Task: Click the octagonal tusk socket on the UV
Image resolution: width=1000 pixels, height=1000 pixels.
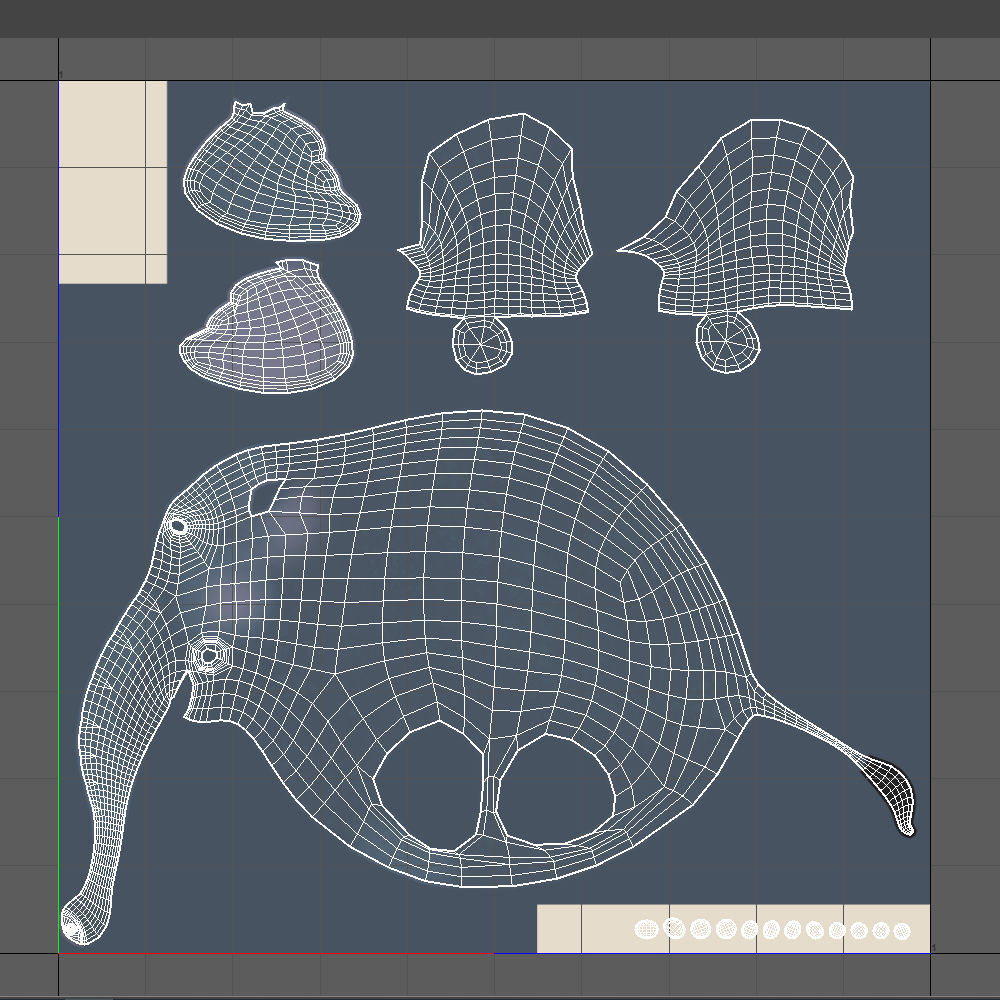Action: [209, 655]
